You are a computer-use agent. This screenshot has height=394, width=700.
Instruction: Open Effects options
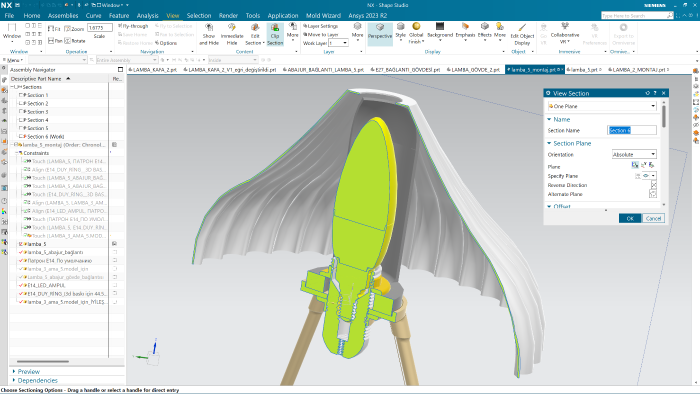(484, 31)
